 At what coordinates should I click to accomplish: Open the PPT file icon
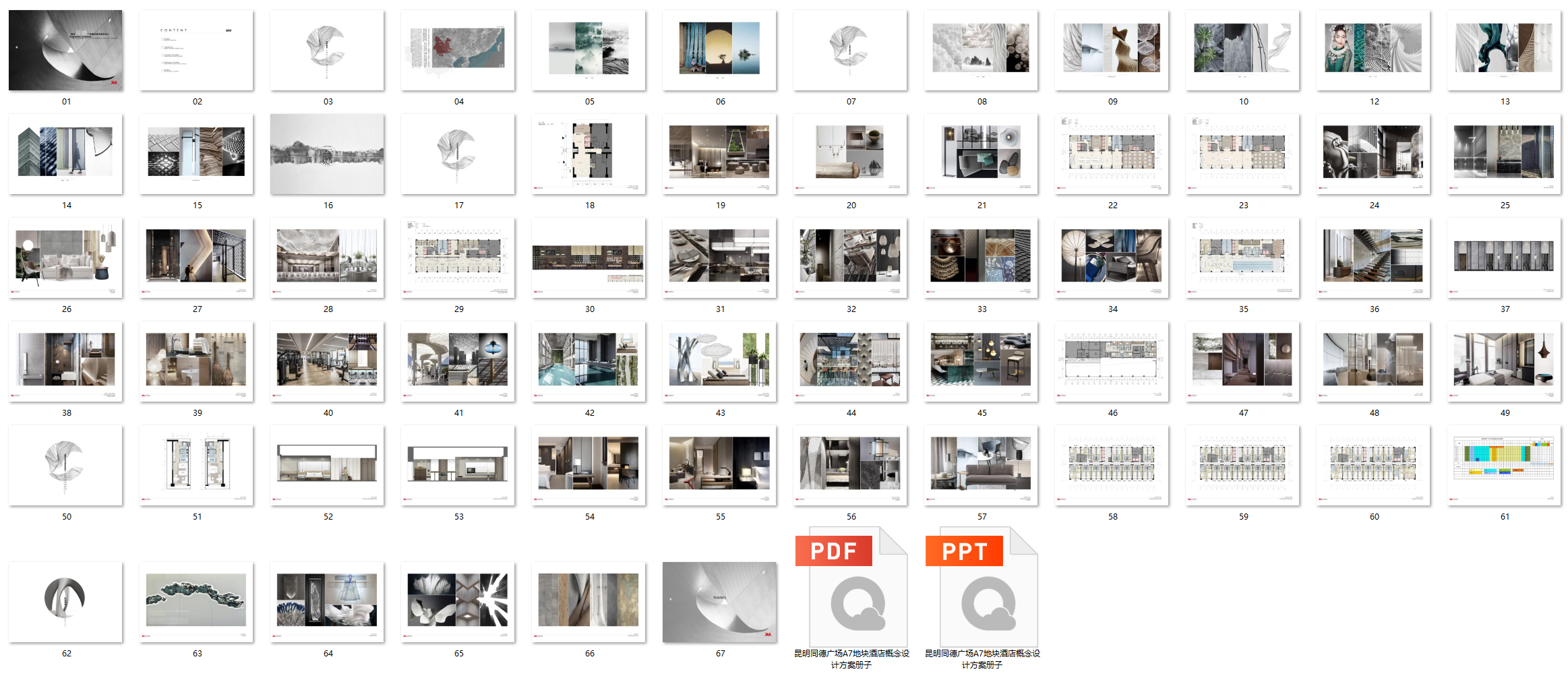[982, 586]
